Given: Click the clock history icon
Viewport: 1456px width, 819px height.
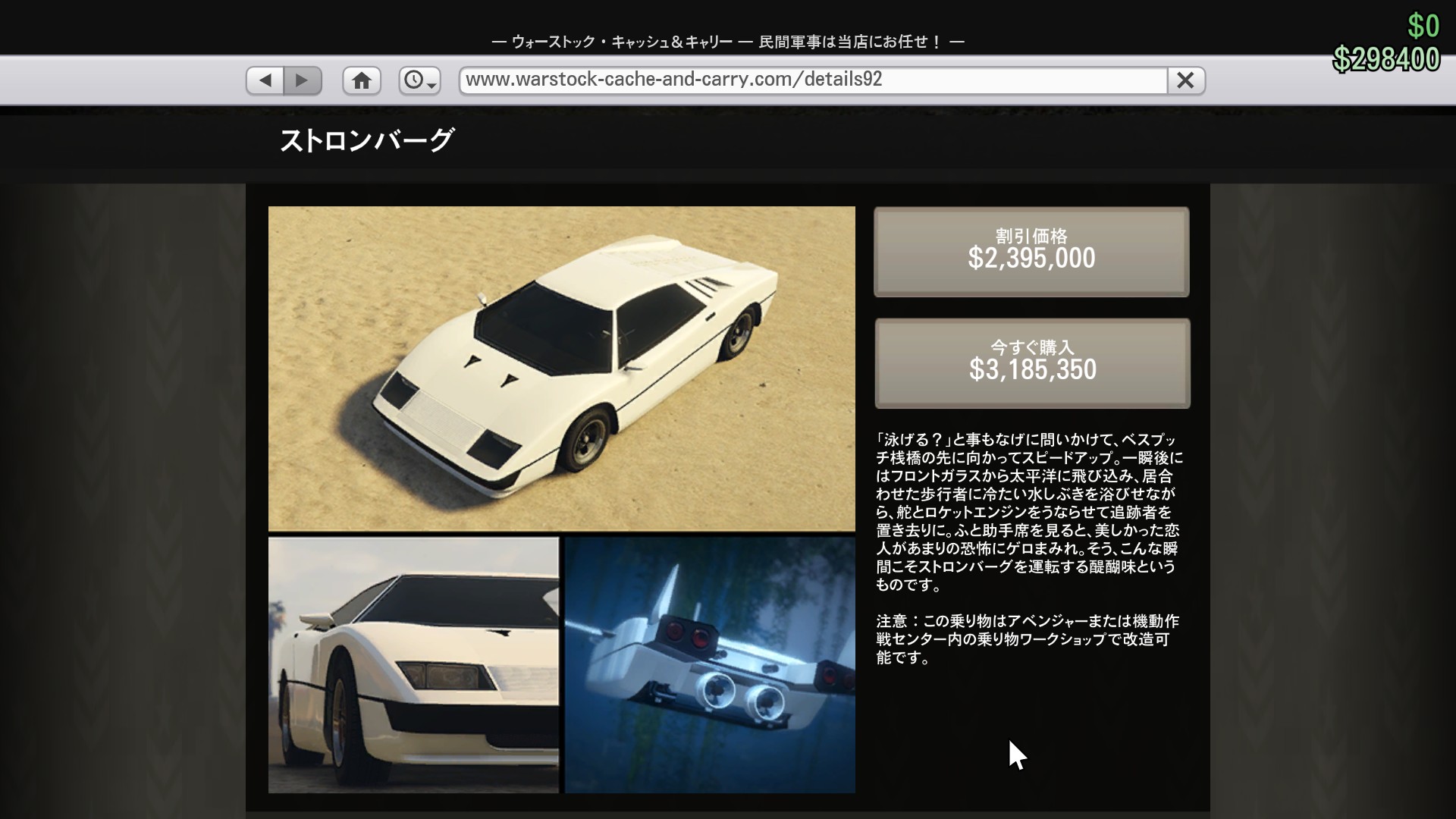Looking at the screenshot, I should tap(413, 80).
